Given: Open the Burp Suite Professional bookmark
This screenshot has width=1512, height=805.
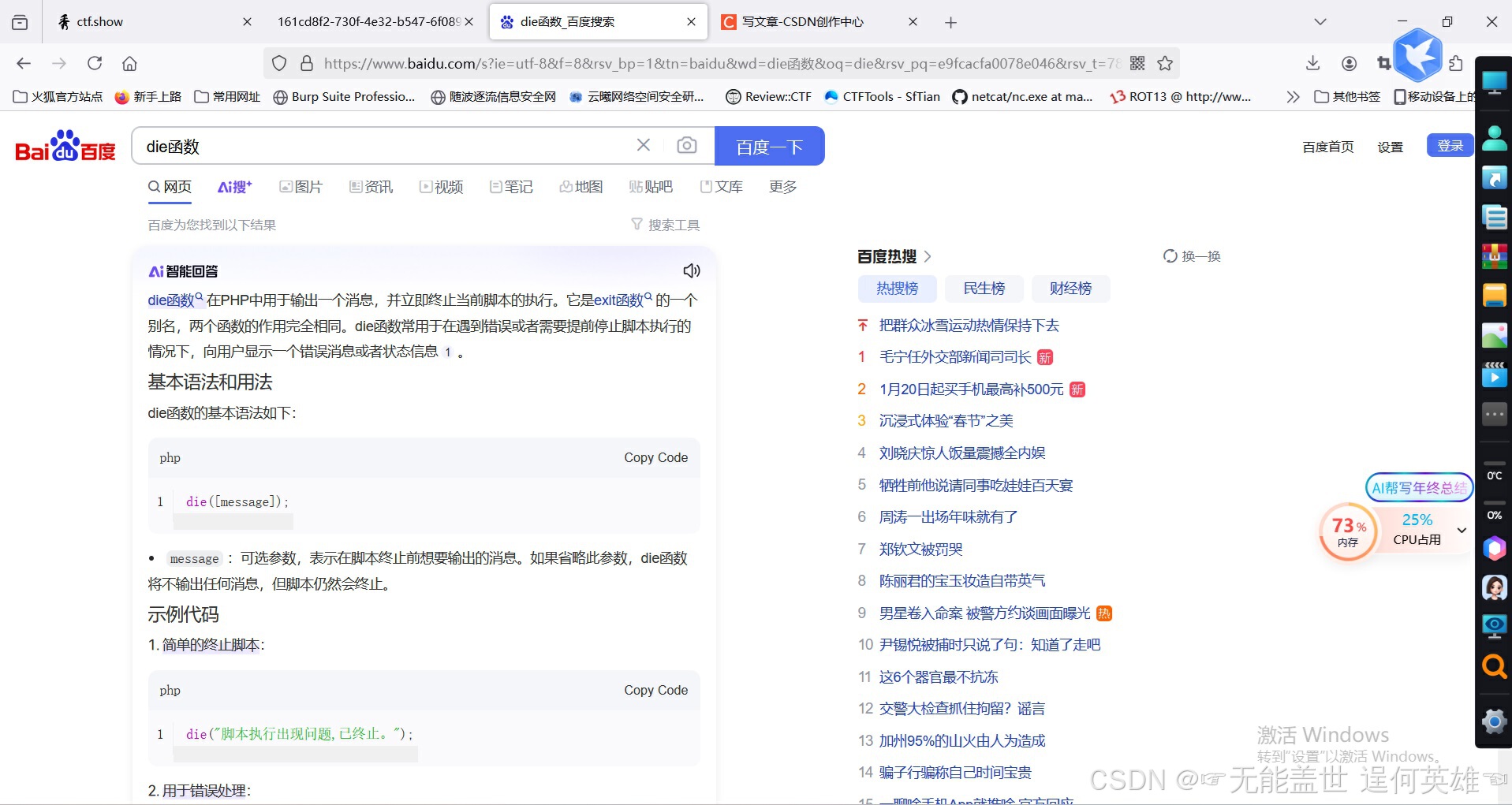Looking at the screenshot, I should 344,96.
